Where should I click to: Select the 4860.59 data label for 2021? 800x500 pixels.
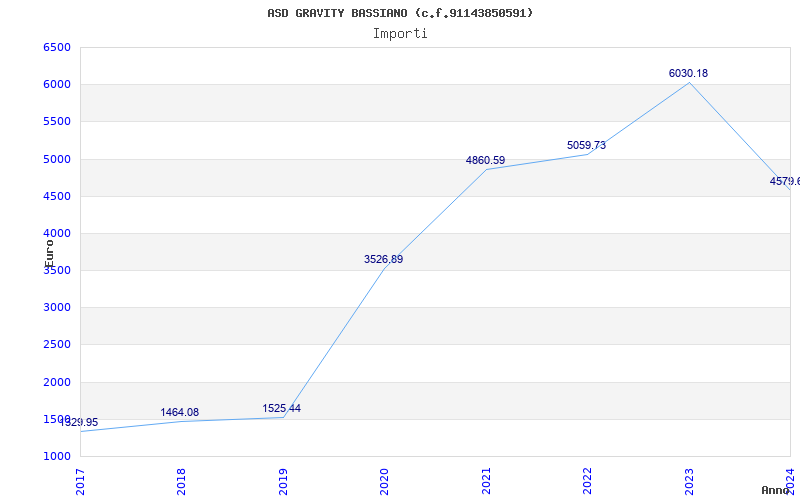click(485, 160)
